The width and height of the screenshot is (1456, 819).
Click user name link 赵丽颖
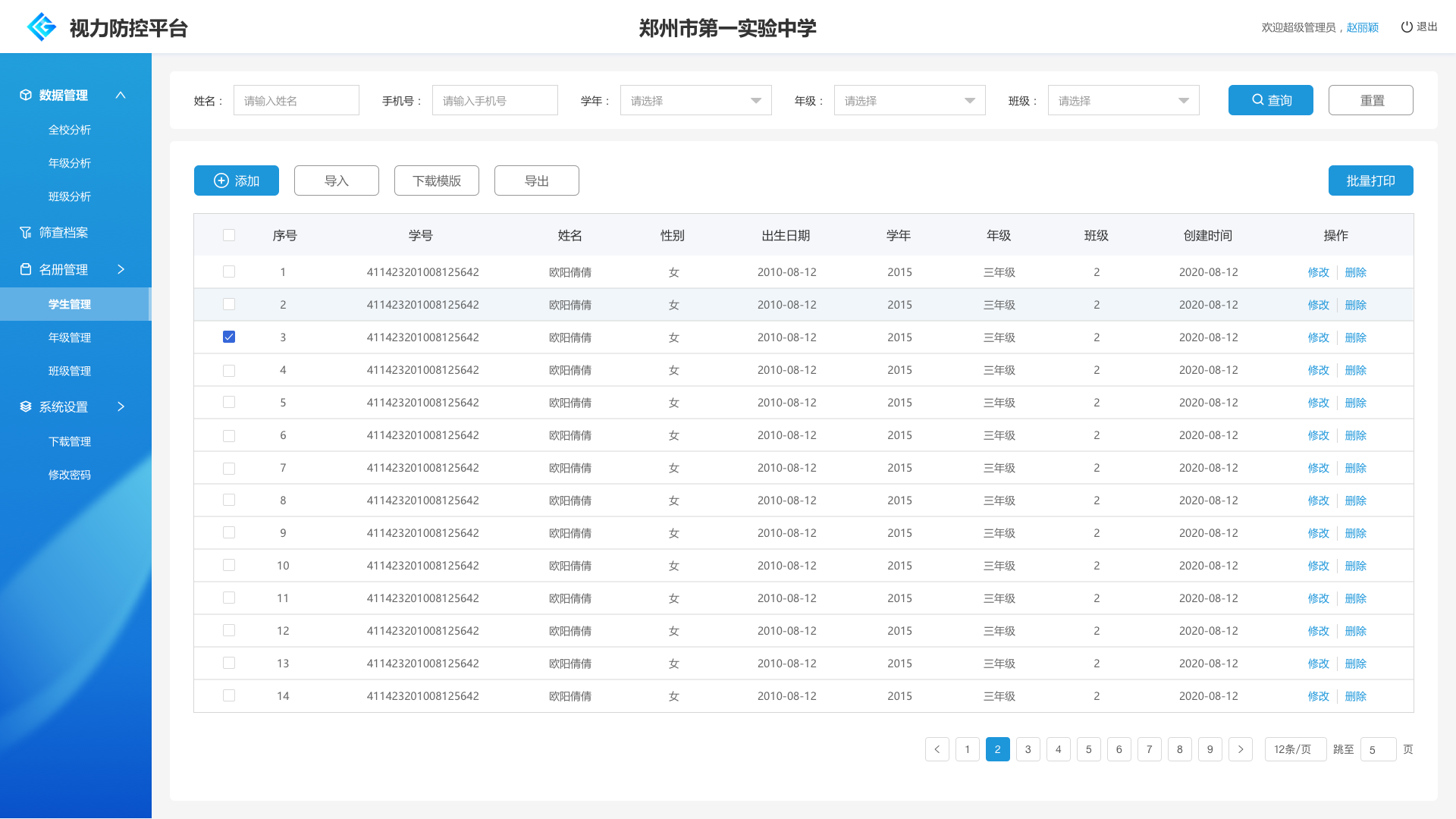(1363, 27)
